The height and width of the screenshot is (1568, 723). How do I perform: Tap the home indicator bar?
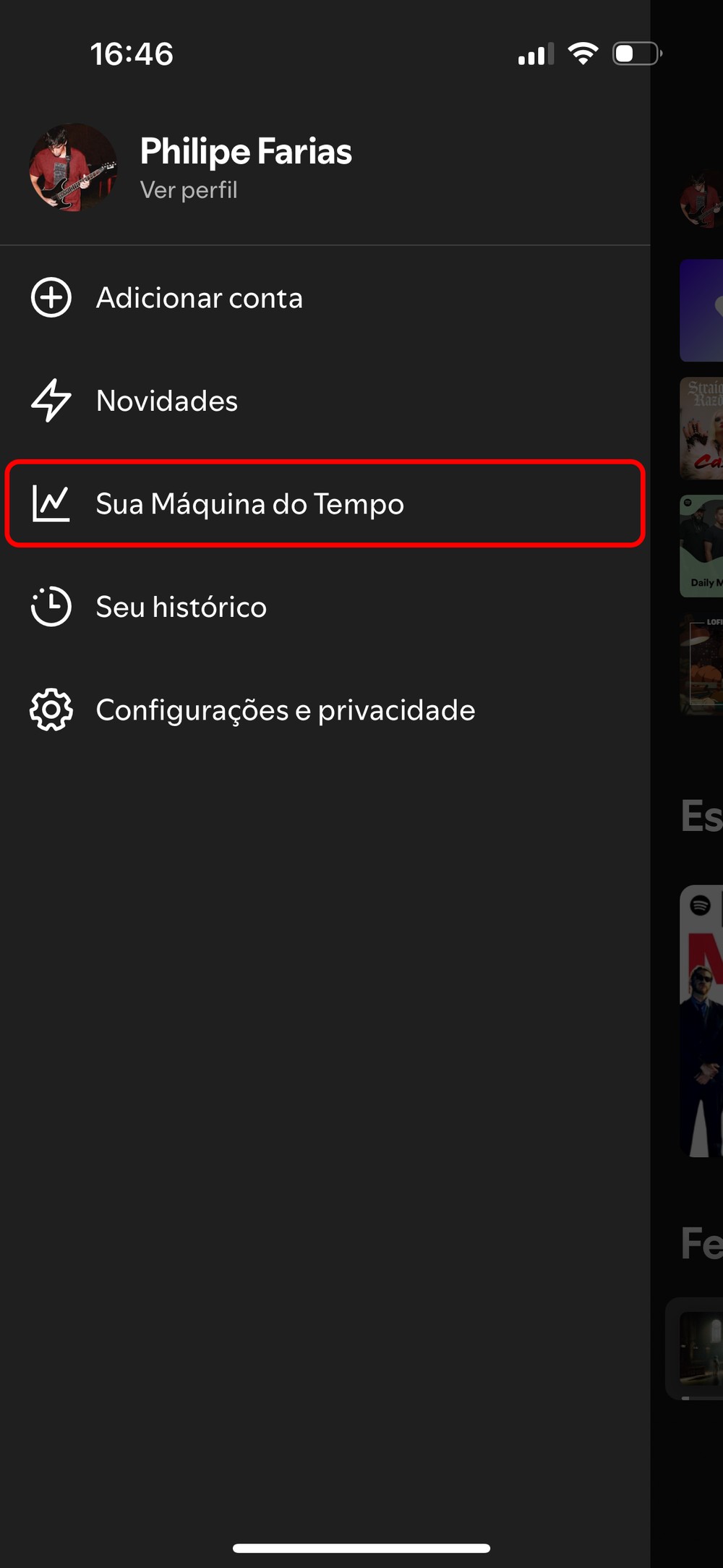pos(361,1548)
